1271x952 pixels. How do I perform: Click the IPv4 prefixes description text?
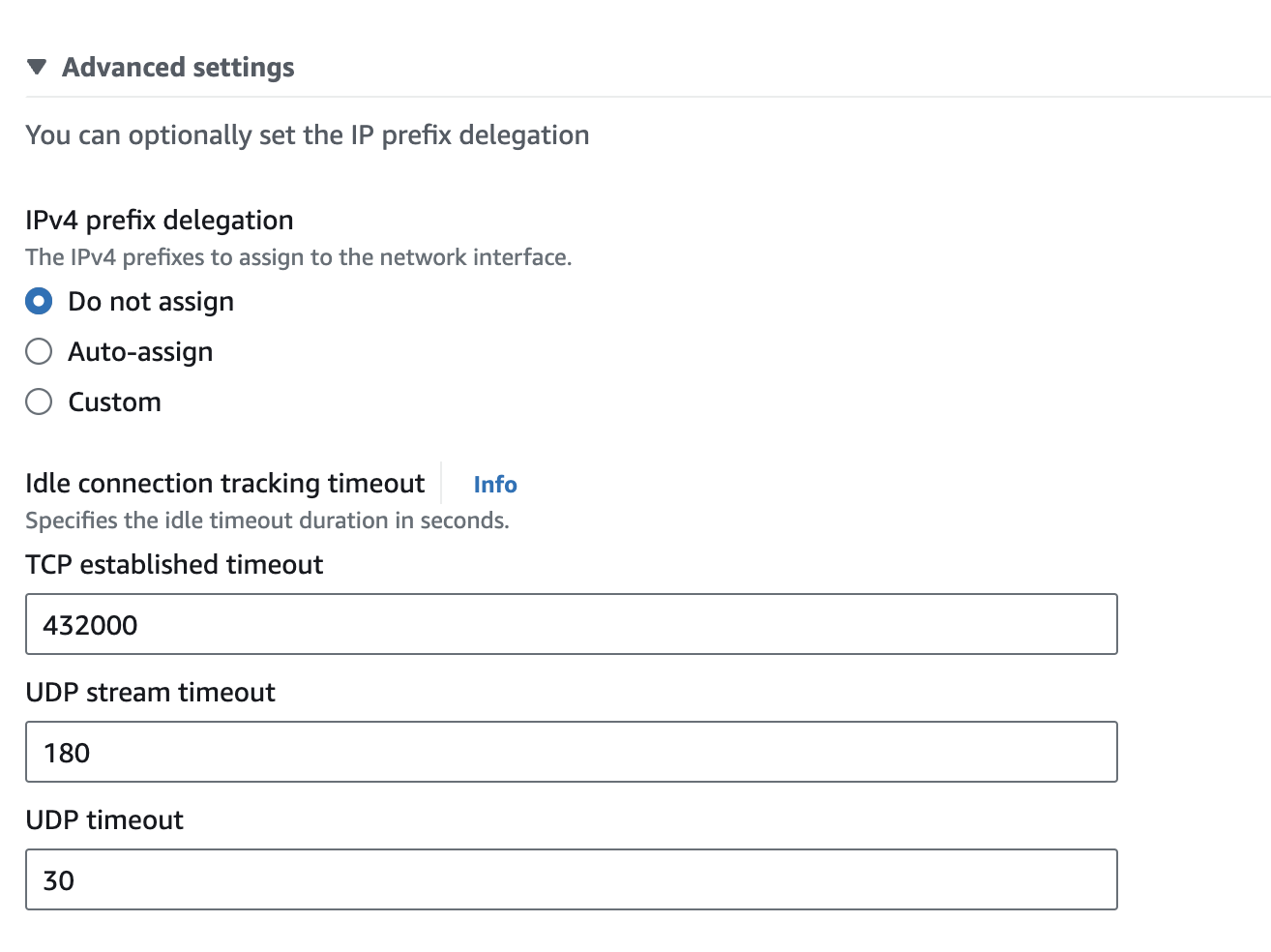(298, 257)
